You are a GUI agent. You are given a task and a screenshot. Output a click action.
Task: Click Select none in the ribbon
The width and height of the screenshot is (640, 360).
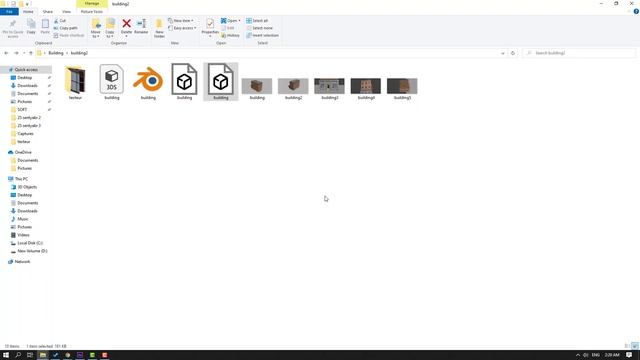(x=259, y=28)
